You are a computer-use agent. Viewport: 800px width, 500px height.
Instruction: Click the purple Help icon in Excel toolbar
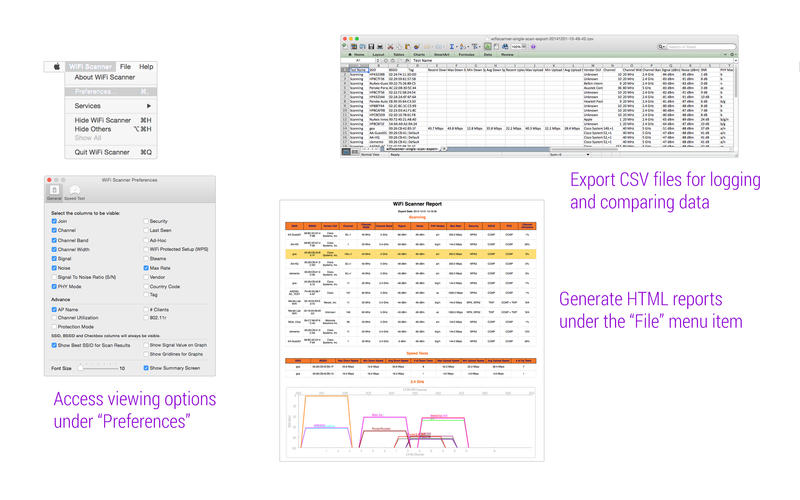coord(533,46)
